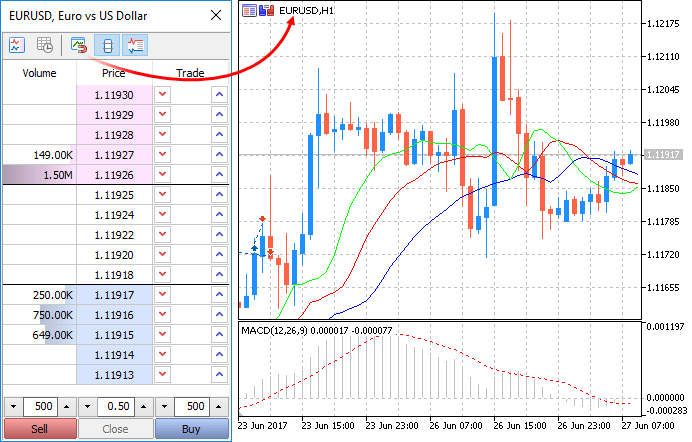Click the show symbol chart icon
The width and height of the screenshot is (692, 442).
tap(79, 45)
